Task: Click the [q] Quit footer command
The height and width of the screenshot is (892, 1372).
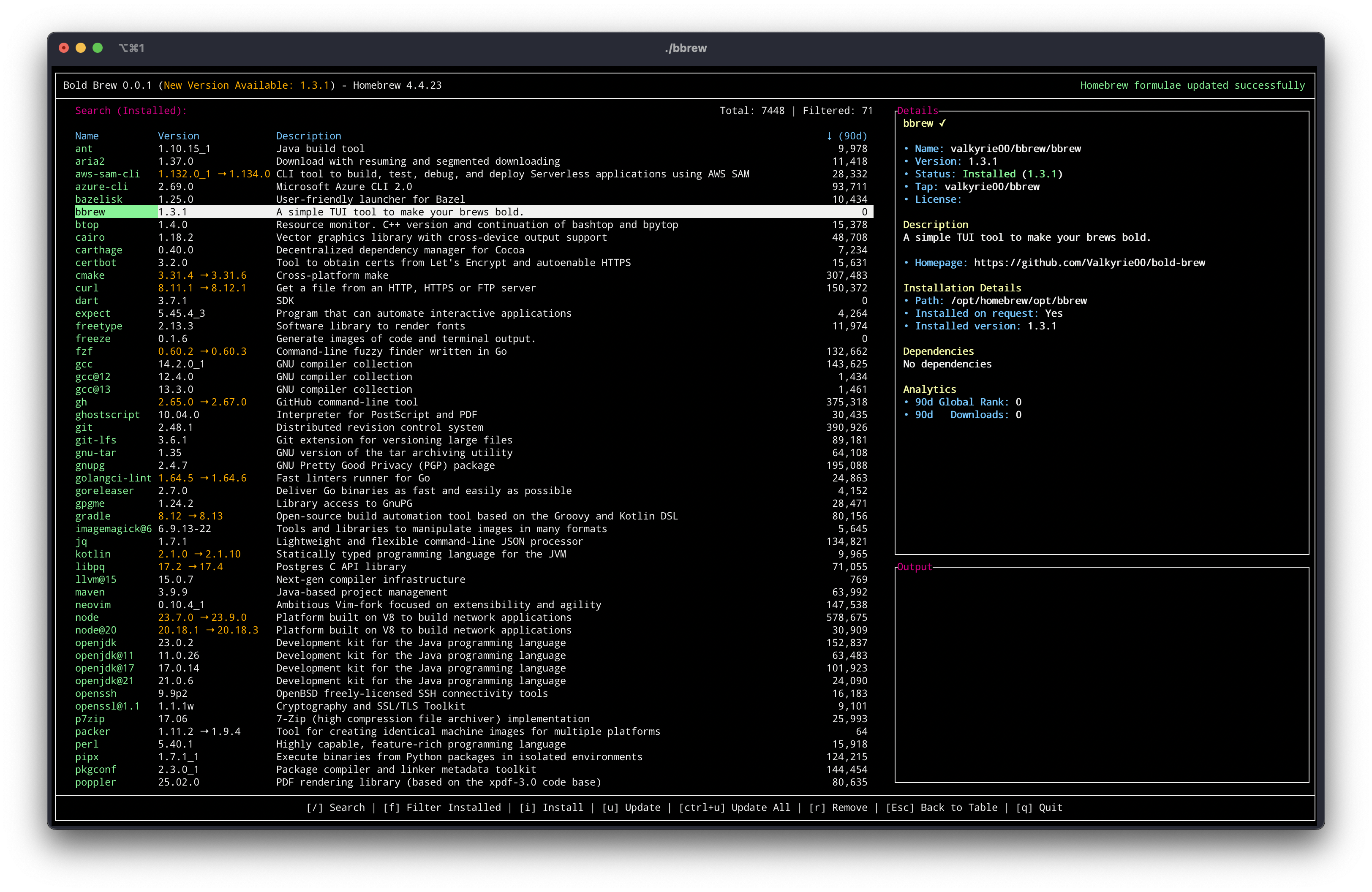Action: pyautogui.click(x=1039, y=807)
